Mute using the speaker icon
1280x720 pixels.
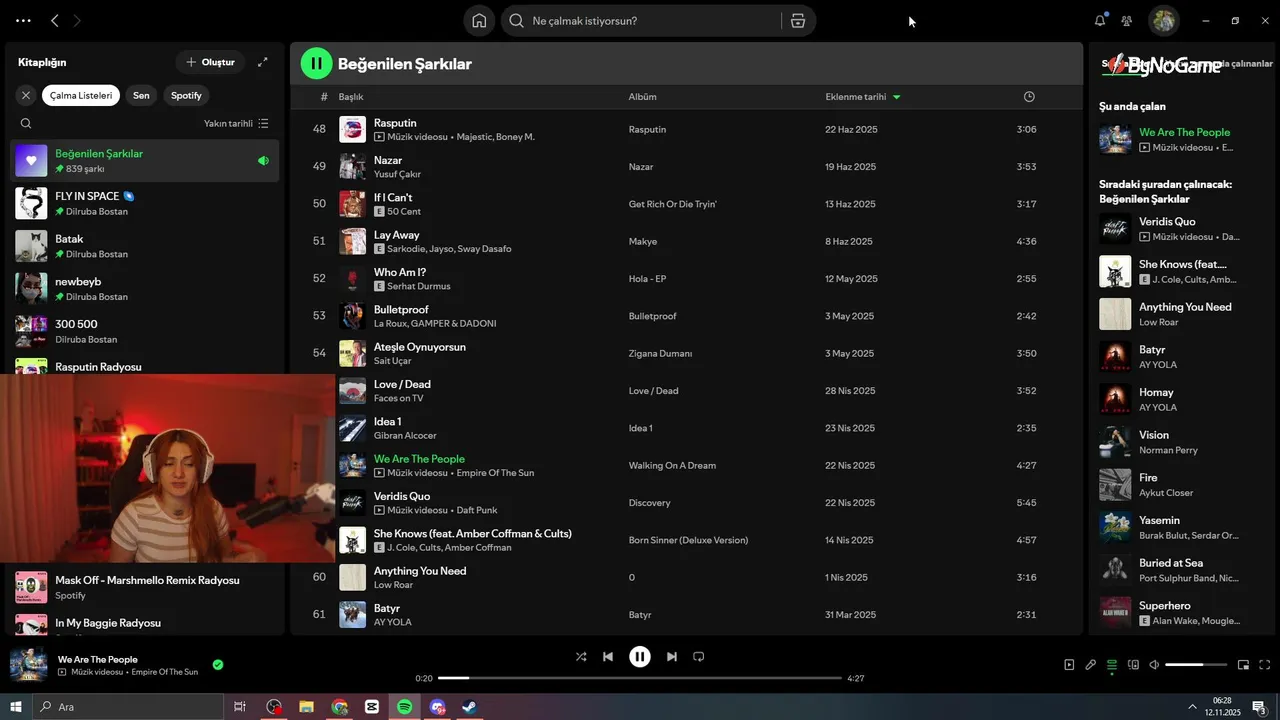1154,665
